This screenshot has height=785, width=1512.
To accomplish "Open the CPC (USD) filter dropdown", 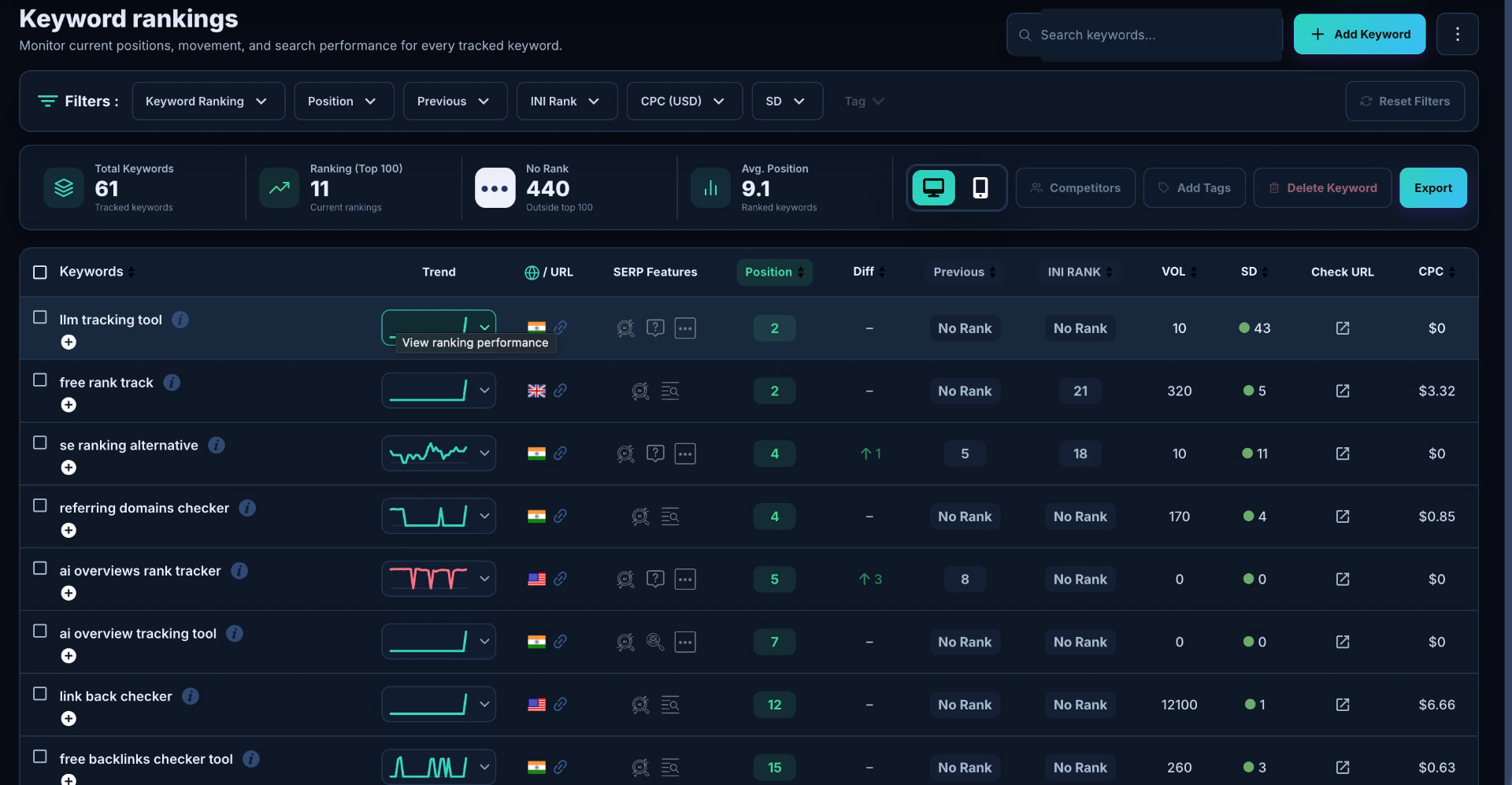I will pyautogui.click(x=684, y=101).
